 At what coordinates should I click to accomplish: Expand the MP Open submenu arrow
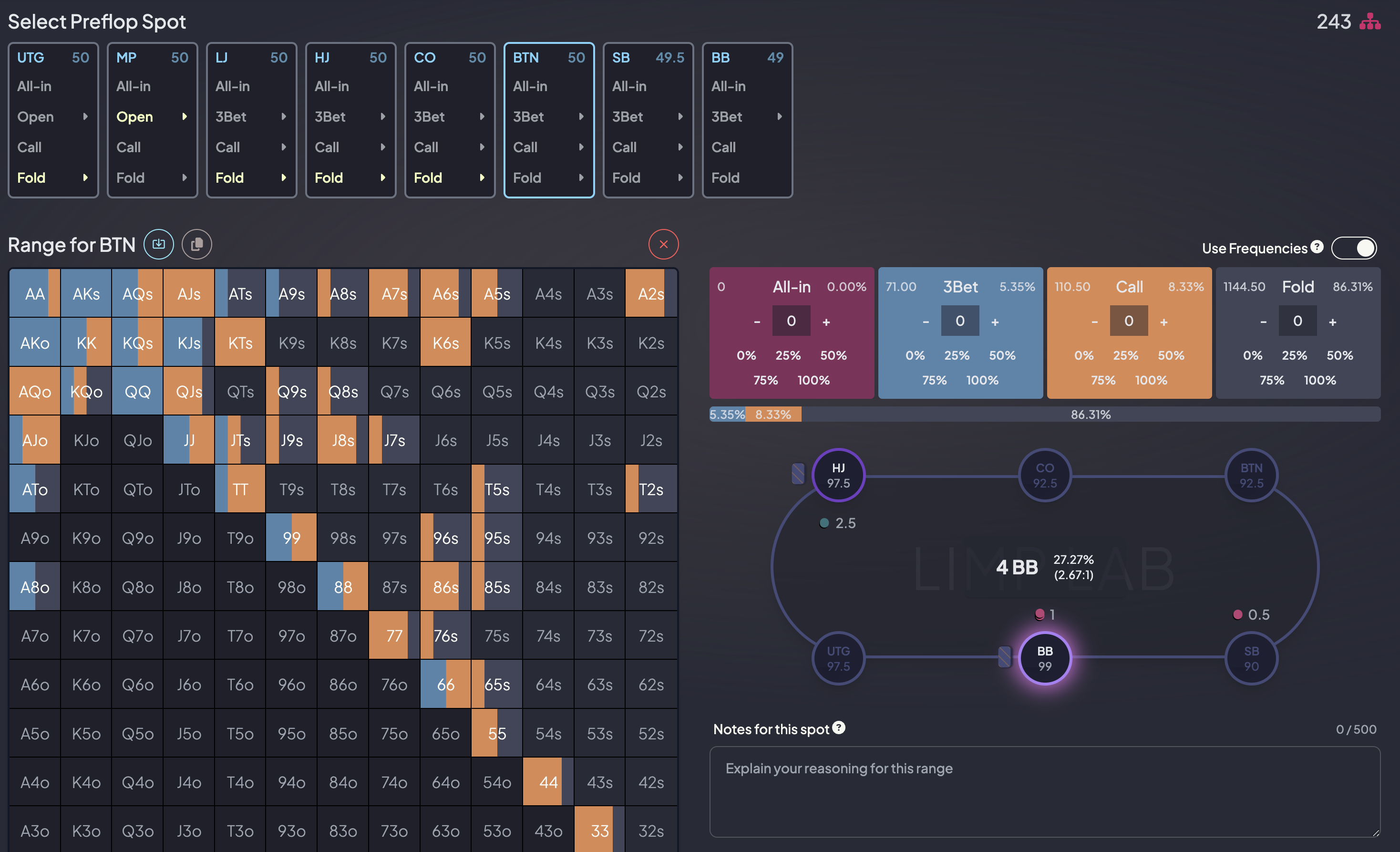pos(184,116)
